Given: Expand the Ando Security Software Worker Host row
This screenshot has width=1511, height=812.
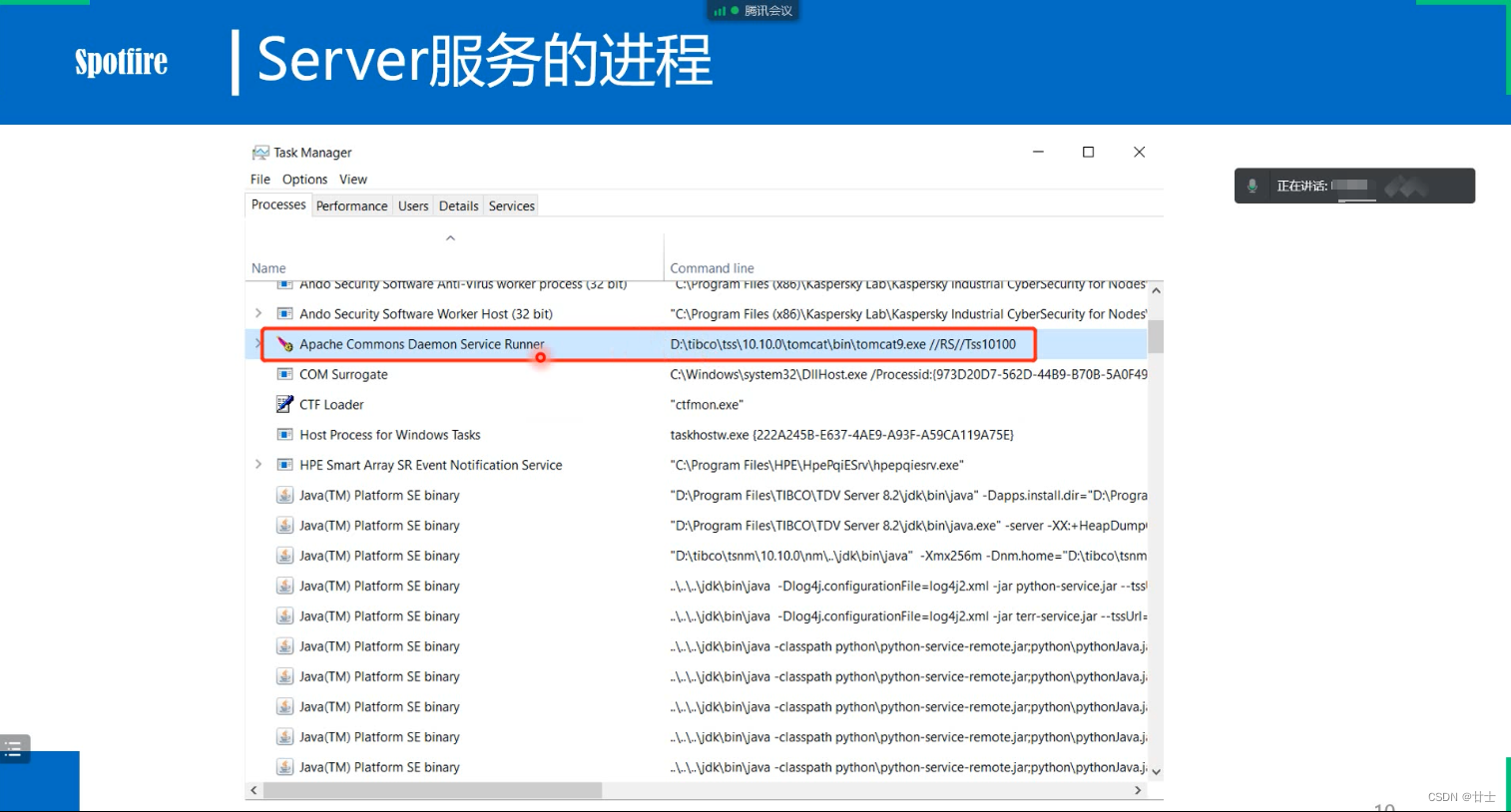Looking at the screenshot, I should click(x=258, y=313).
